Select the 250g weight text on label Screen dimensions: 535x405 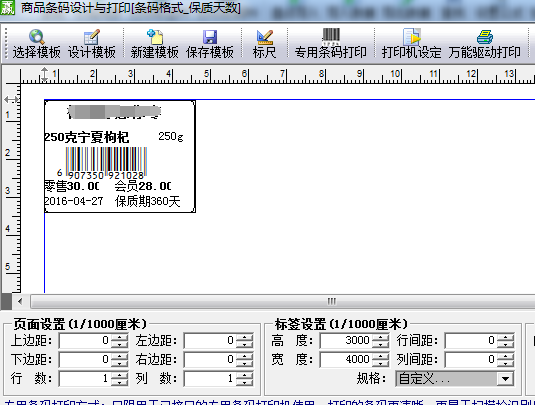pyautogui.click(x=171, y=136)
